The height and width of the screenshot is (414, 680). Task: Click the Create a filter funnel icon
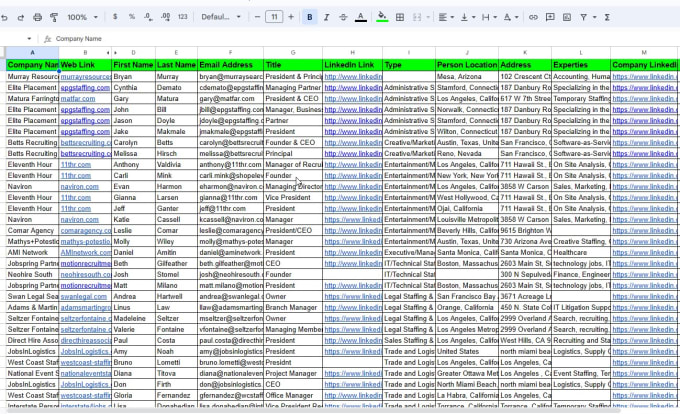point(584,17)
